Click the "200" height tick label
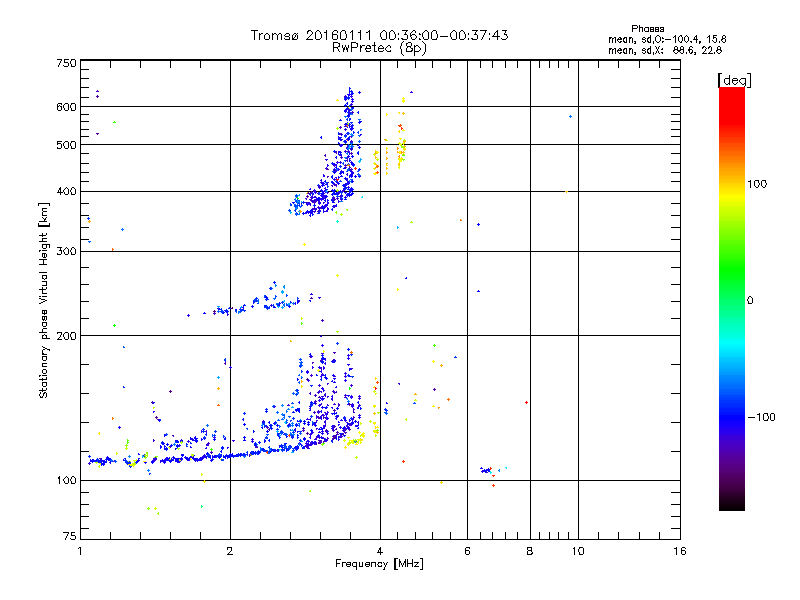 click(66, 336)
